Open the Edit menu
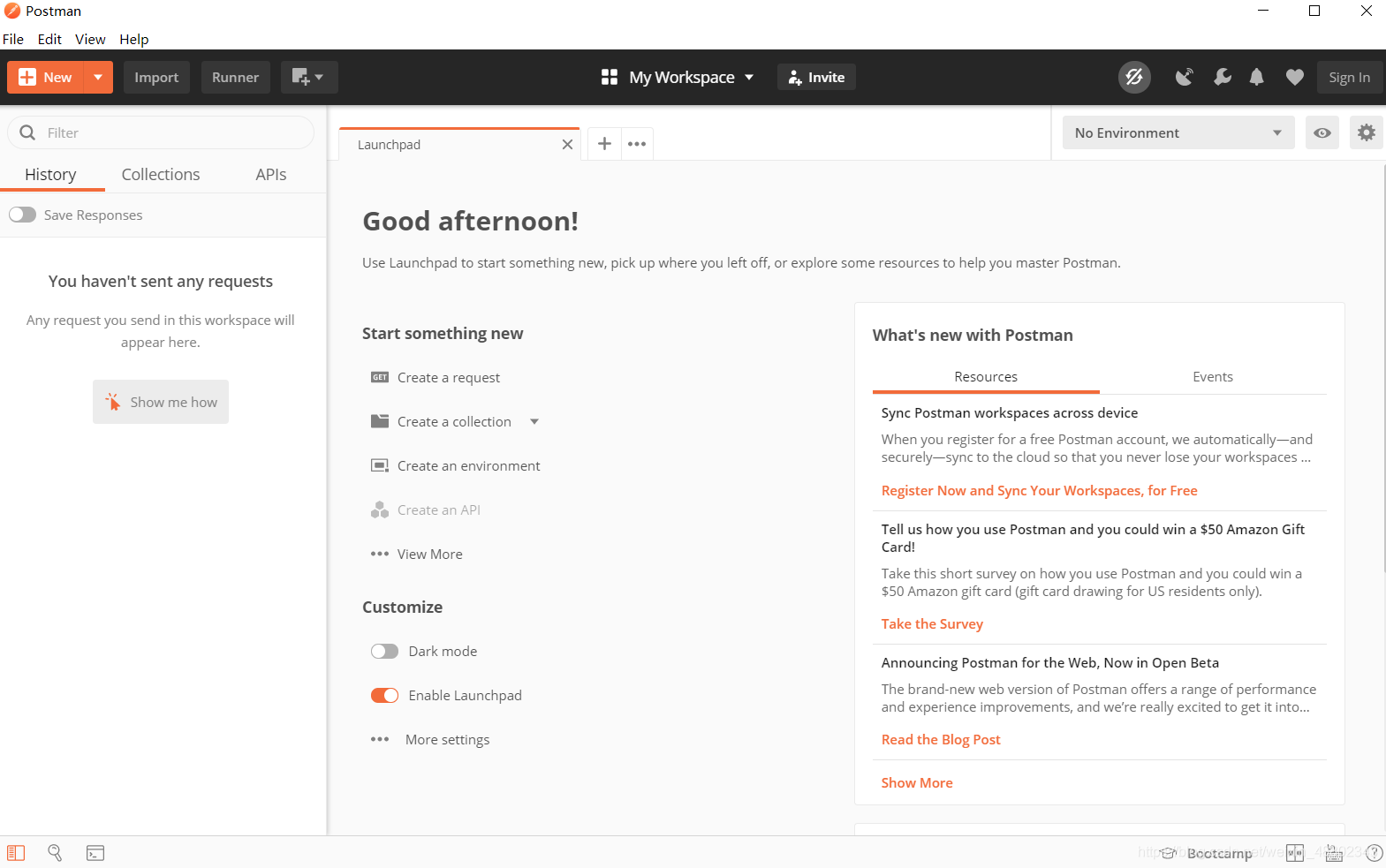Viewport: 1386px width, 868px height. (49, 39)
